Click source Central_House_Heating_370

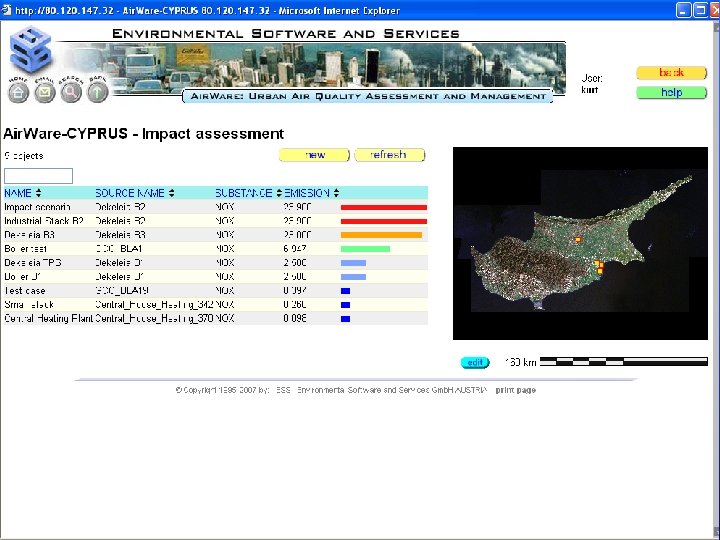(x=154, y=318)
